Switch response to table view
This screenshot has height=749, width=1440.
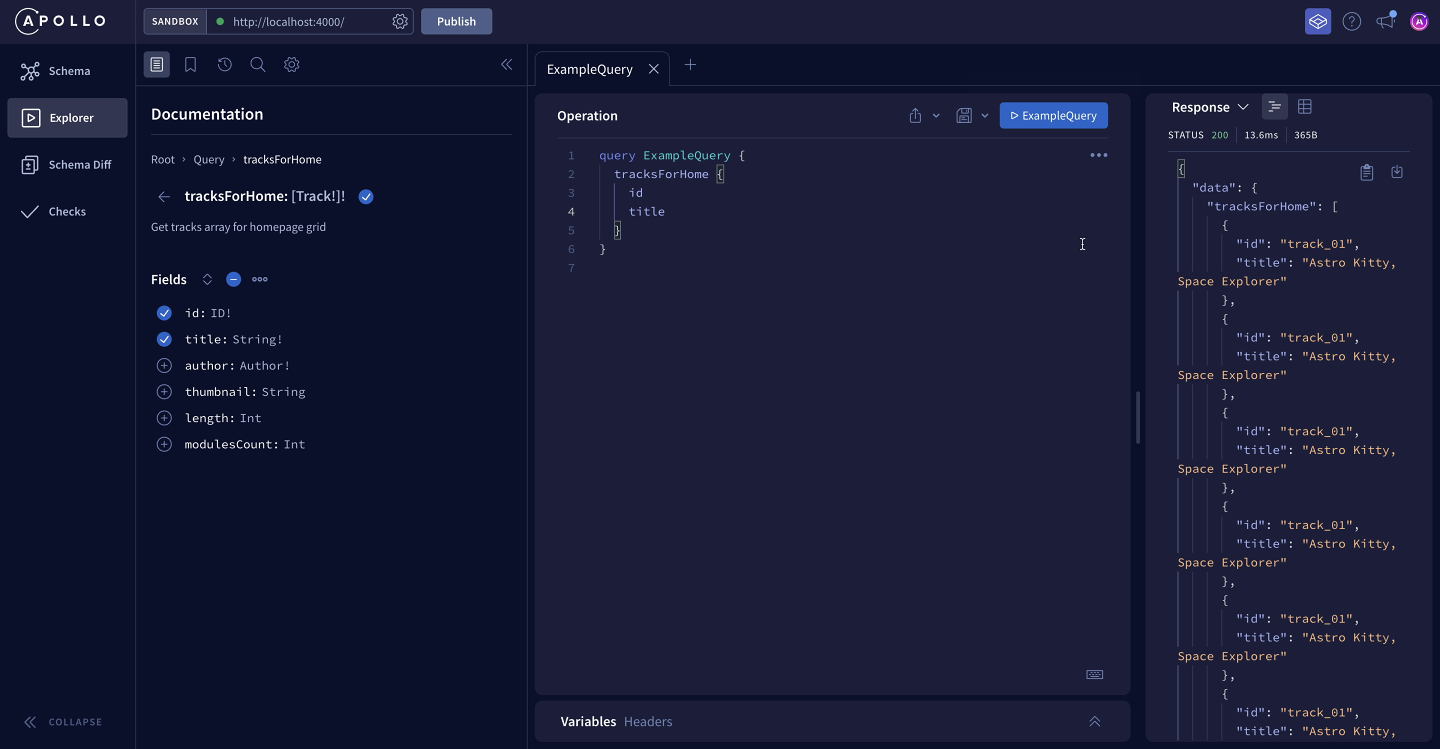pyautogui.click(x=1305, y=107)
